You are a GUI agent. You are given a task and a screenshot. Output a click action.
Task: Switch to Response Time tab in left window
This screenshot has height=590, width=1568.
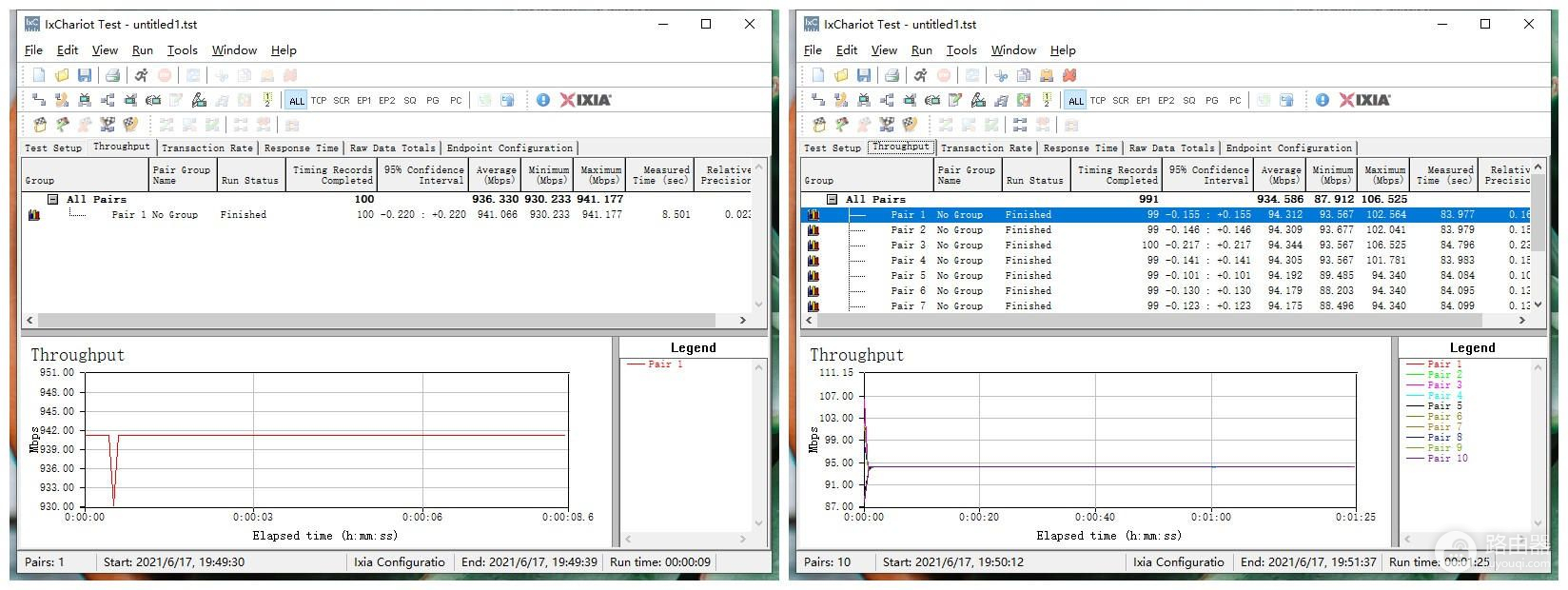click(301, 147)
